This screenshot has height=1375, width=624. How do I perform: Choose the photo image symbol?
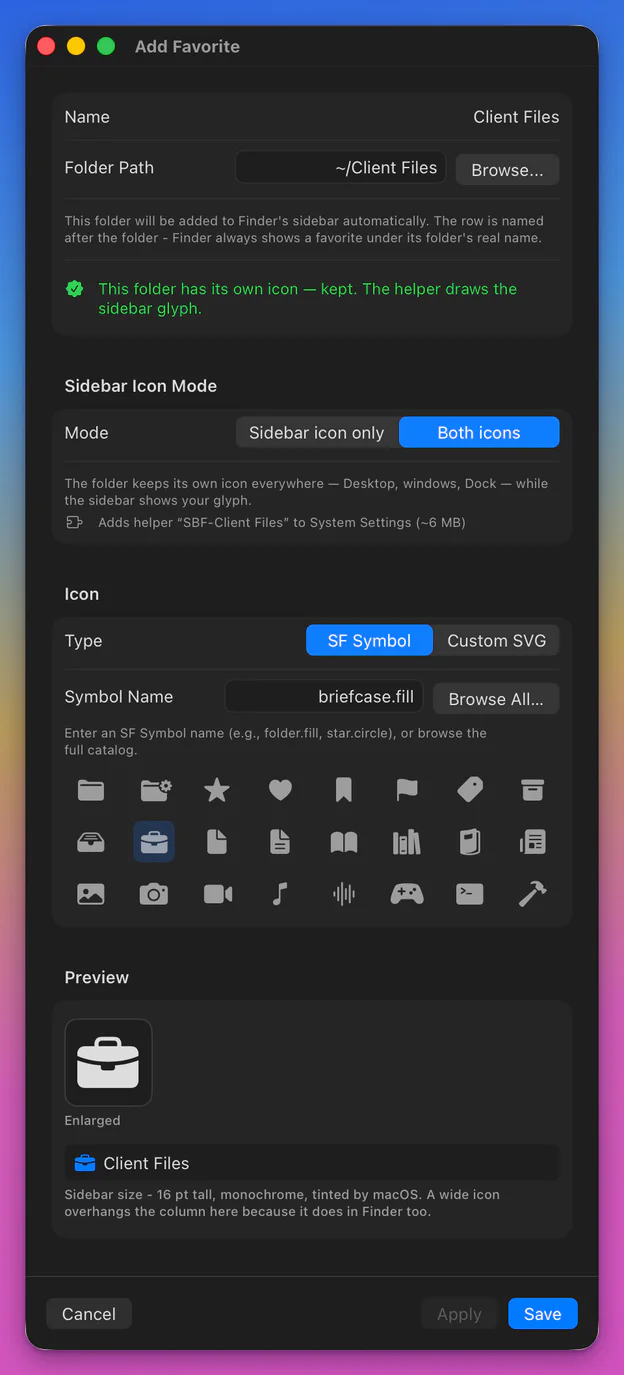point(91,894)
